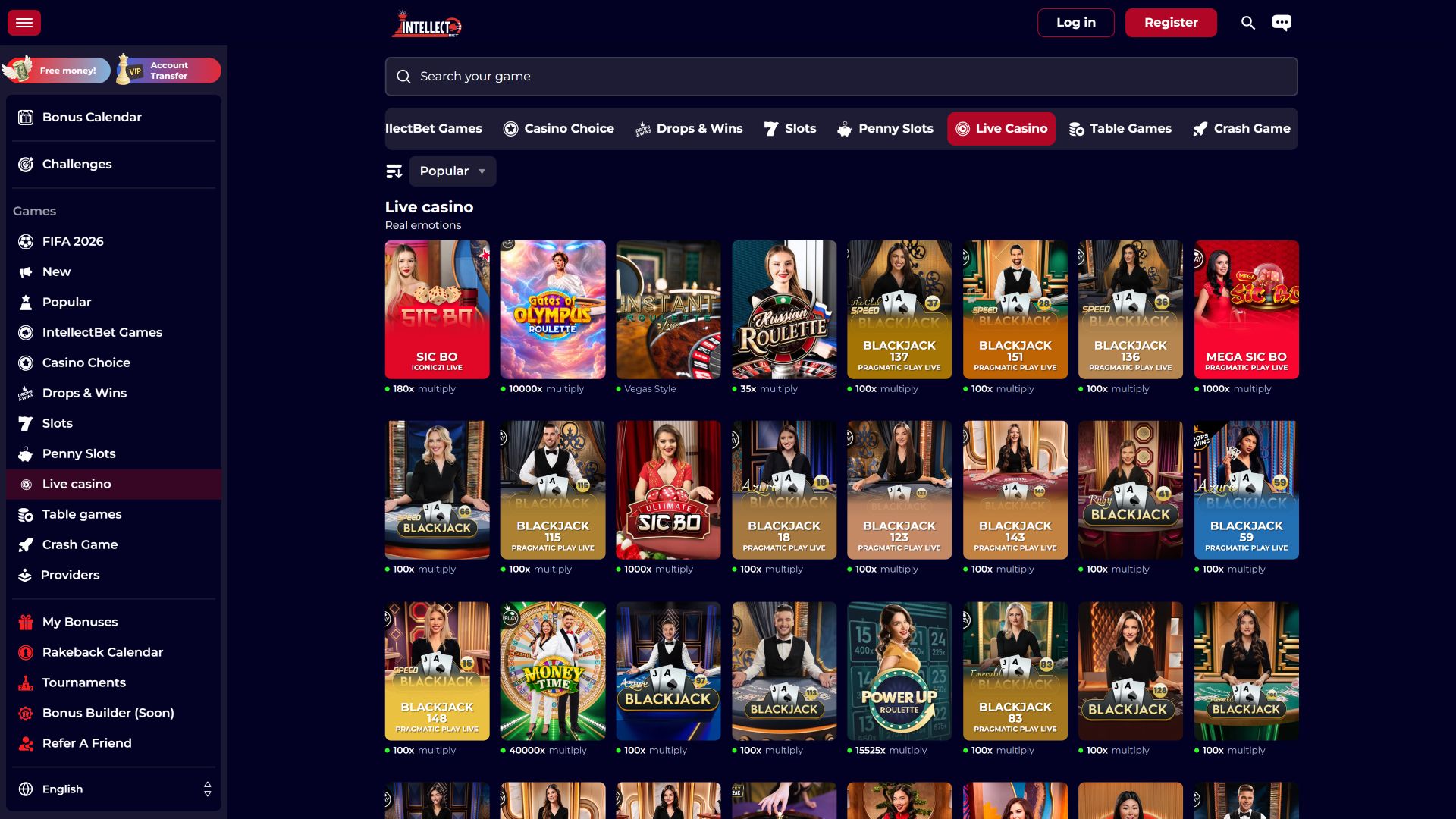Open the Russian Roulette game thumbnail
Screen dimensions: 1456x819
(x=784, y=309)
